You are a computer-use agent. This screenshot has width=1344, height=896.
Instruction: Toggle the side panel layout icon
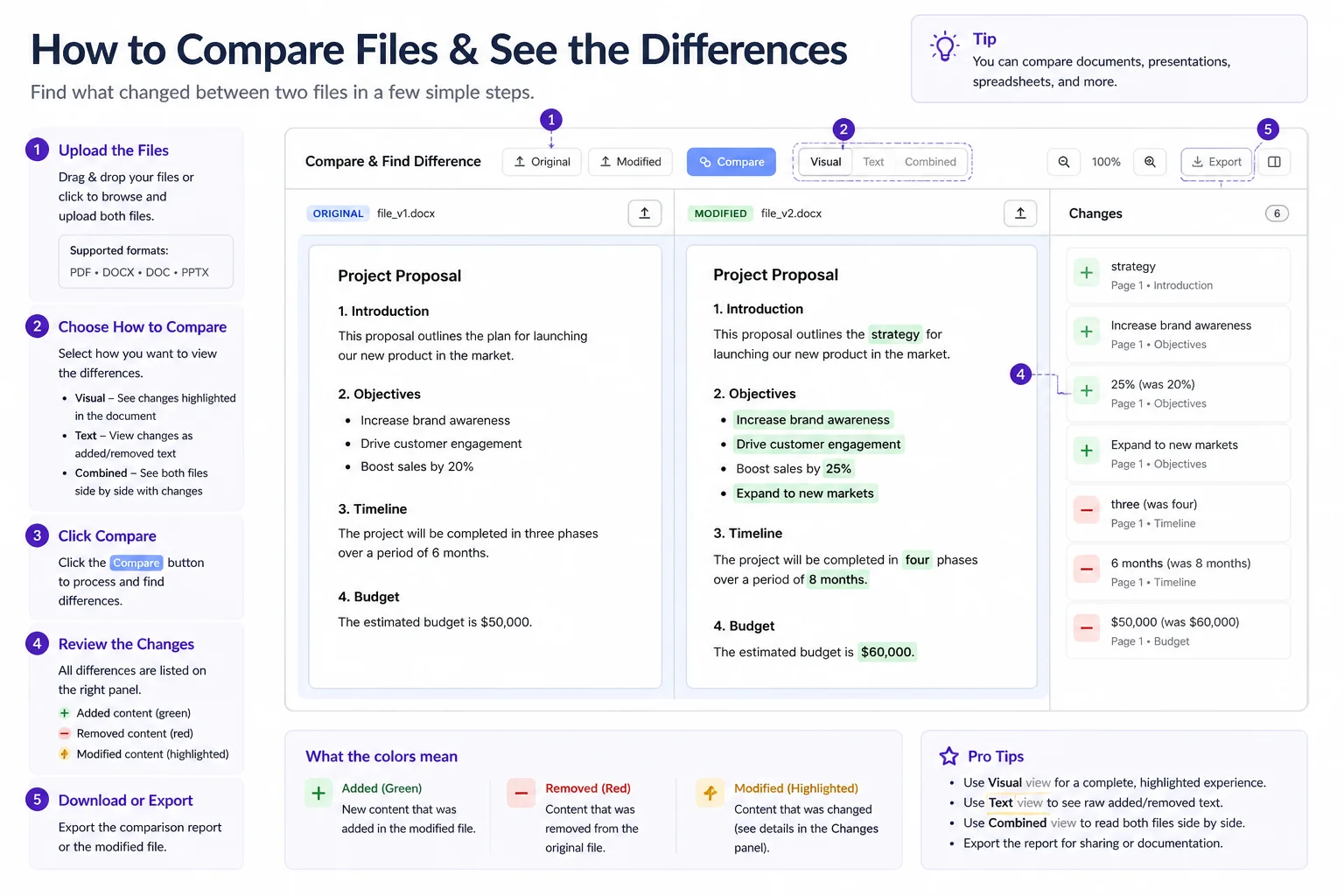click(1274, 162)
